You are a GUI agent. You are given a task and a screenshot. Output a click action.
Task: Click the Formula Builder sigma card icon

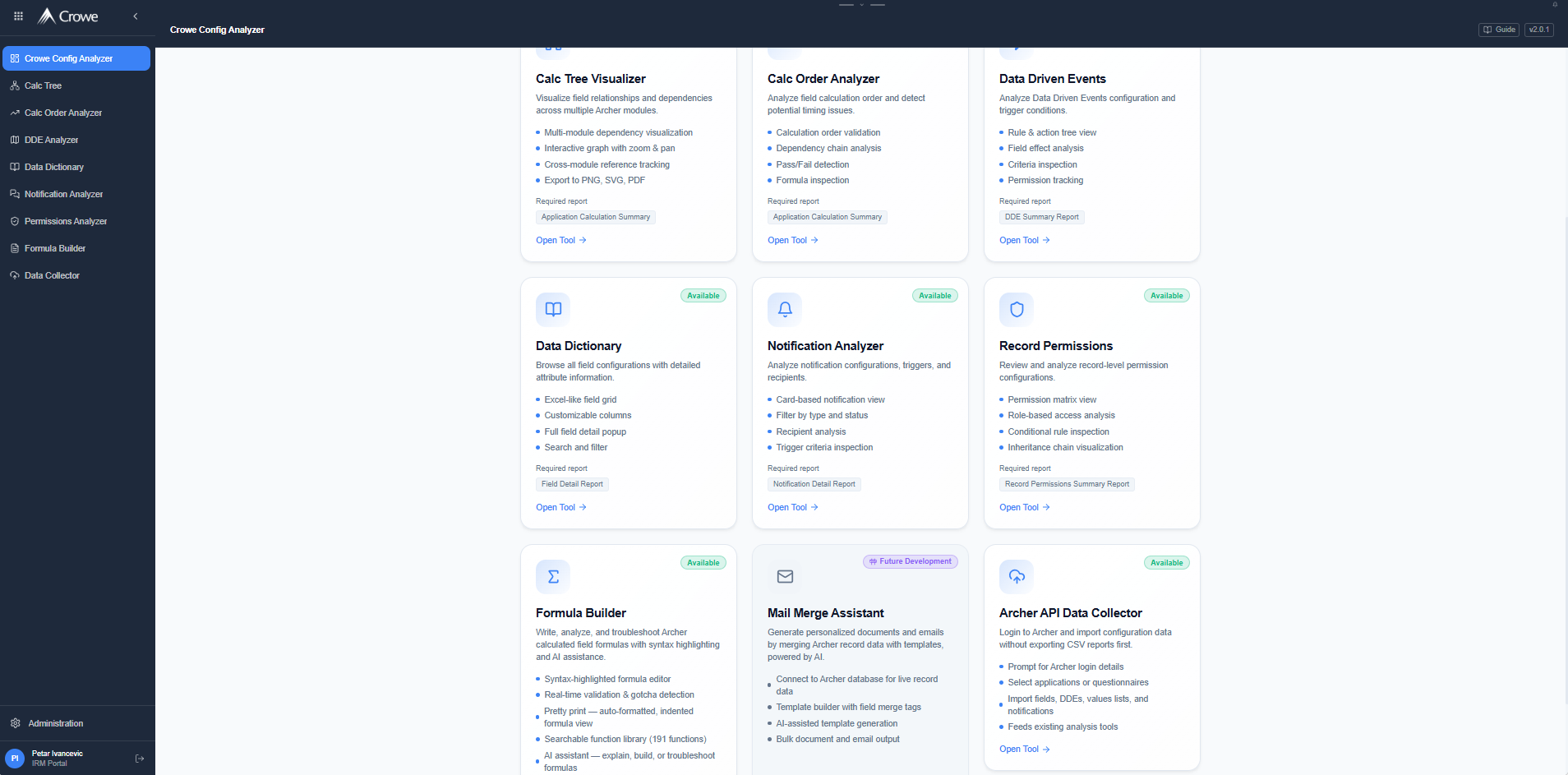[553, 576]
